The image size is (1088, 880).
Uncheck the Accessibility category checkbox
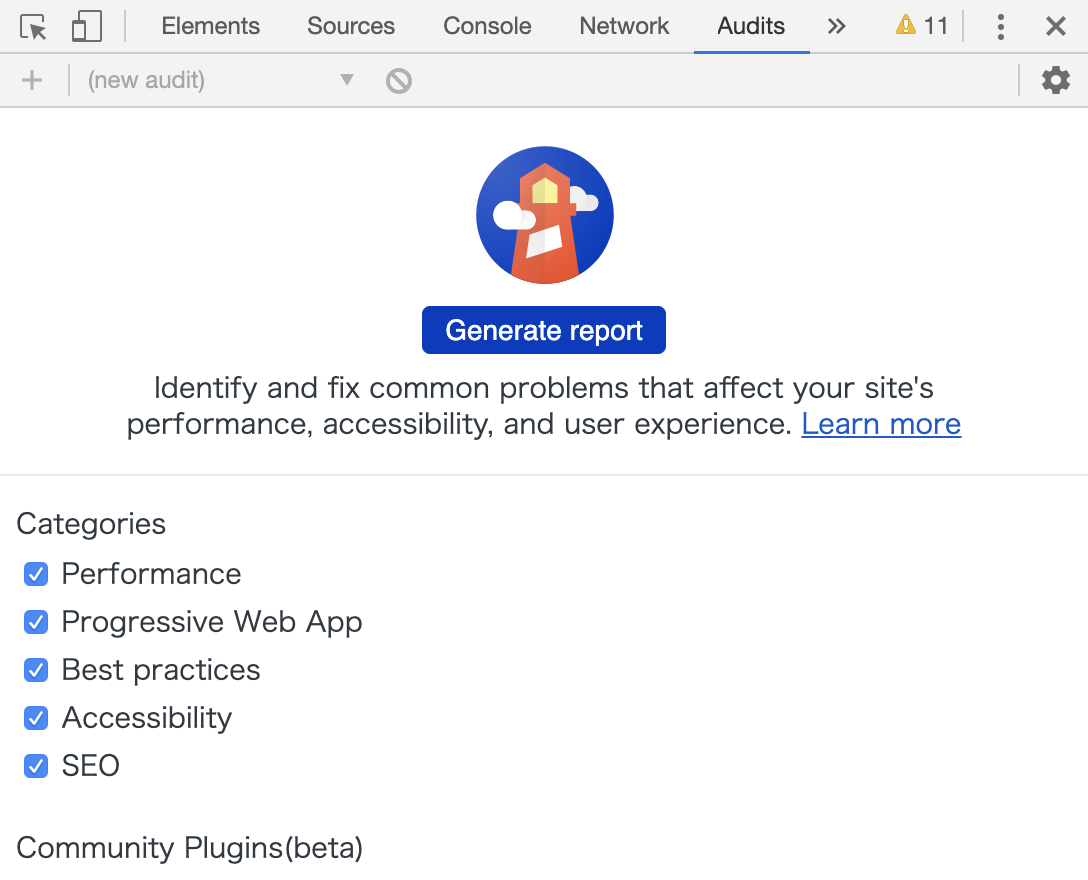(36, 718)
